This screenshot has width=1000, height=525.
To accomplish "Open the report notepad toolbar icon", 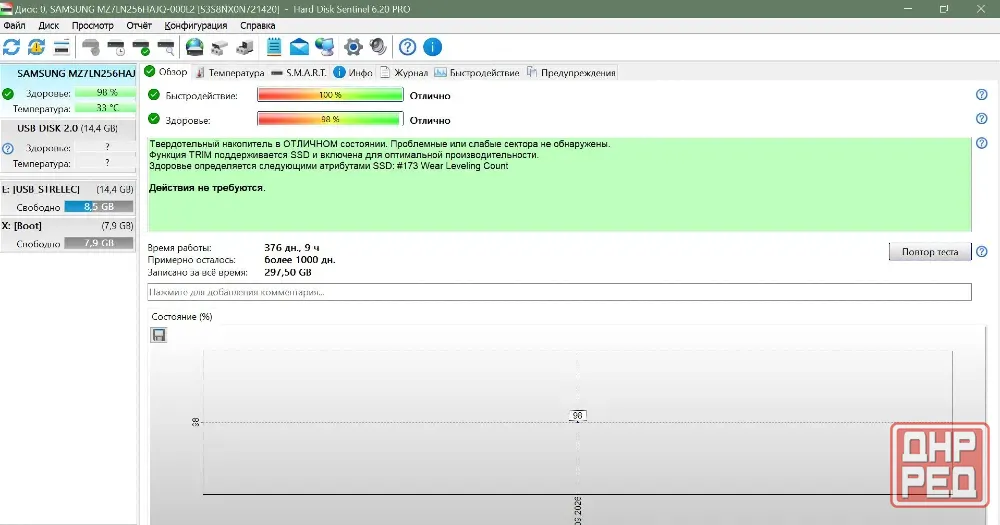I will [274, 47].
